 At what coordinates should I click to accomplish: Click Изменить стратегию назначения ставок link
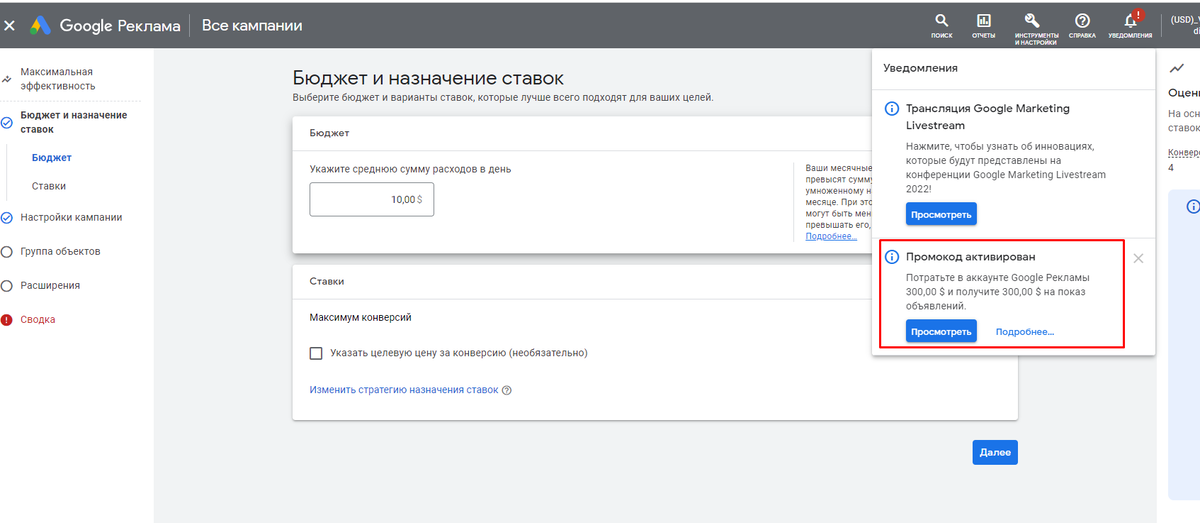click(403, 390)
